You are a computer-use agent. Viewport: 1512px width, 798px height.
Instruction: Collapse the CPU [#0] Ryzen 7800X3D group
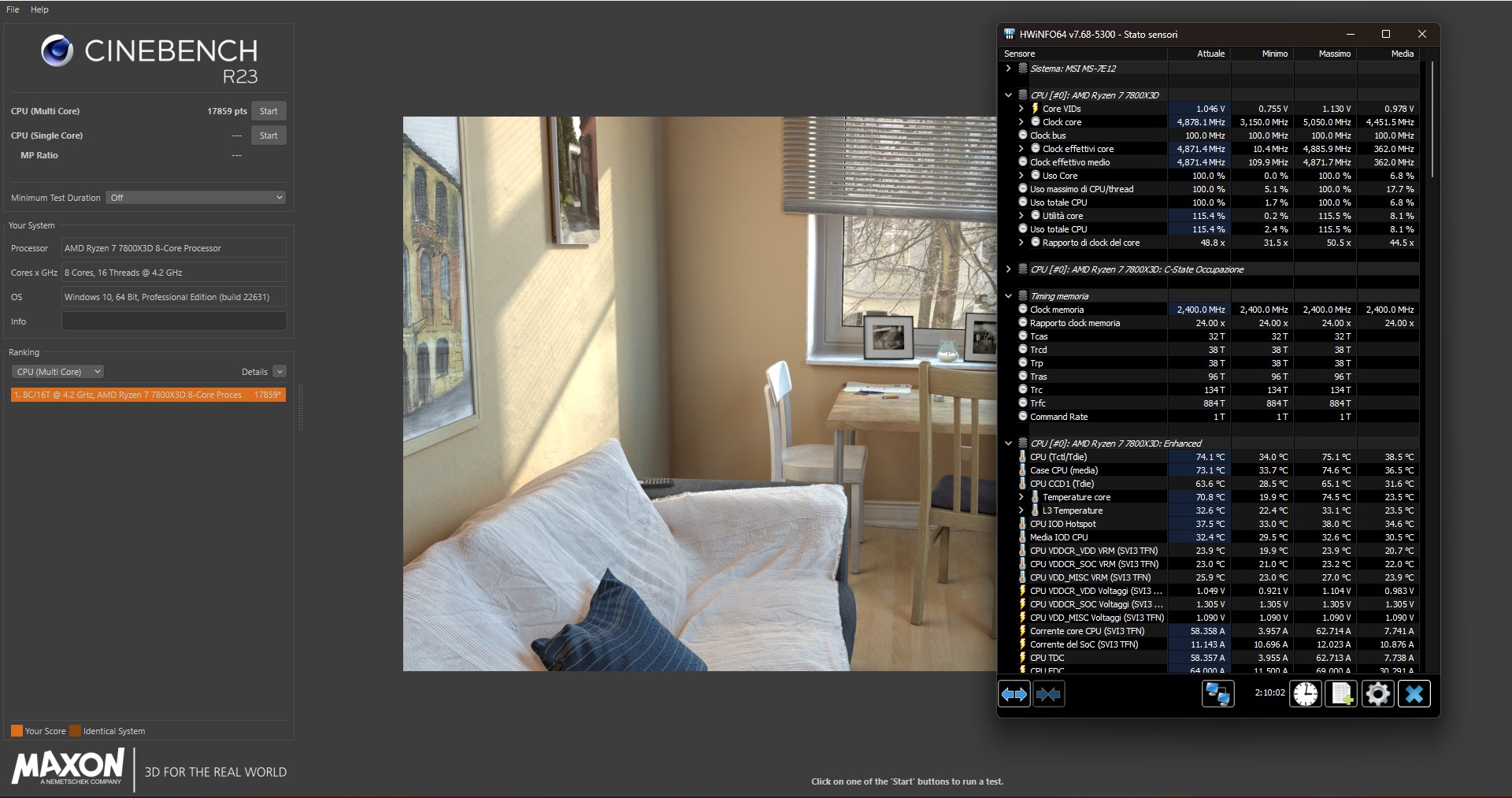coord(1008,95)
